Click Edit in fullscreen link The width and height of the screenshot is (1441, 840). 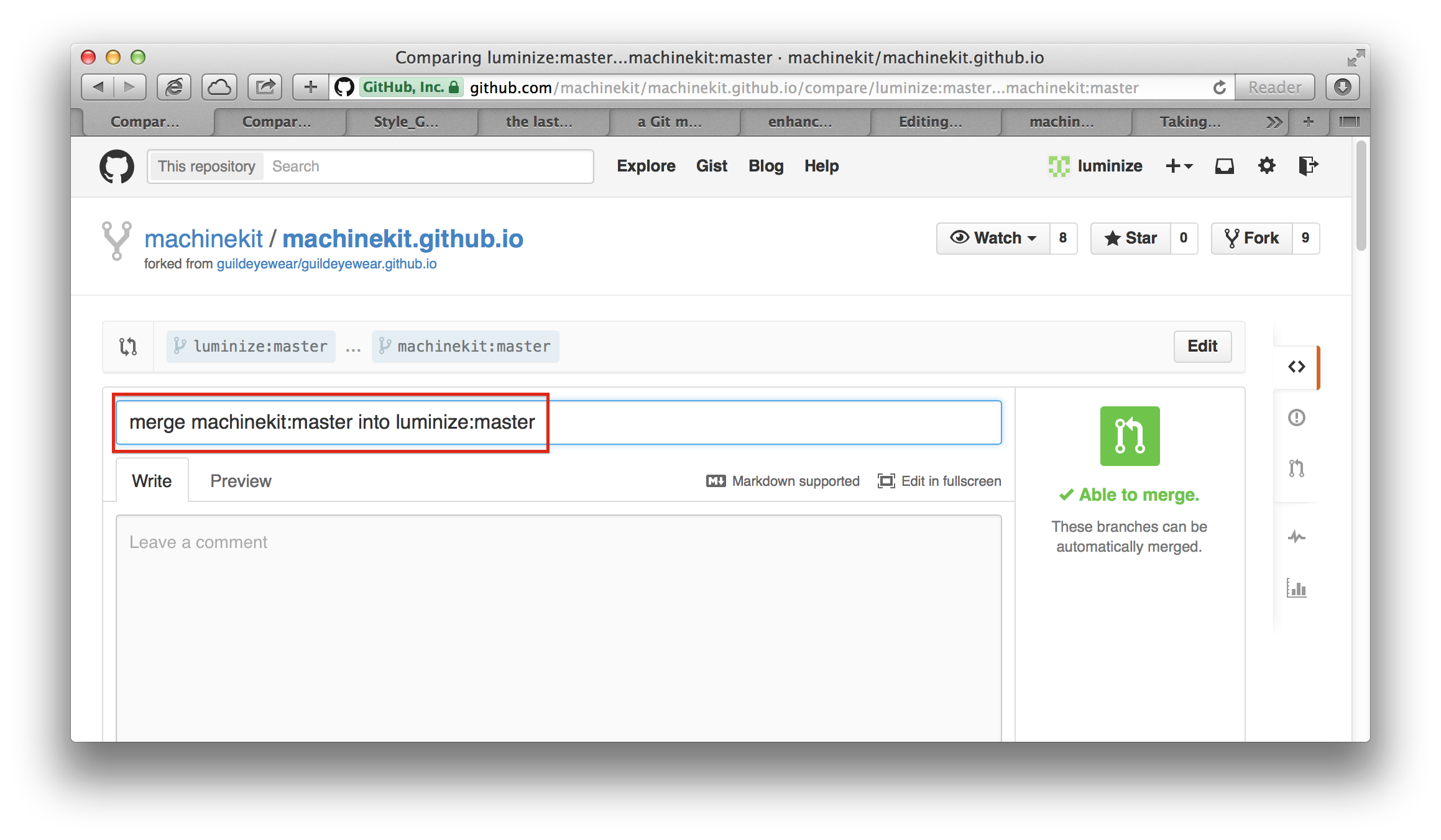pyautogui.click(x=939, y=481)
